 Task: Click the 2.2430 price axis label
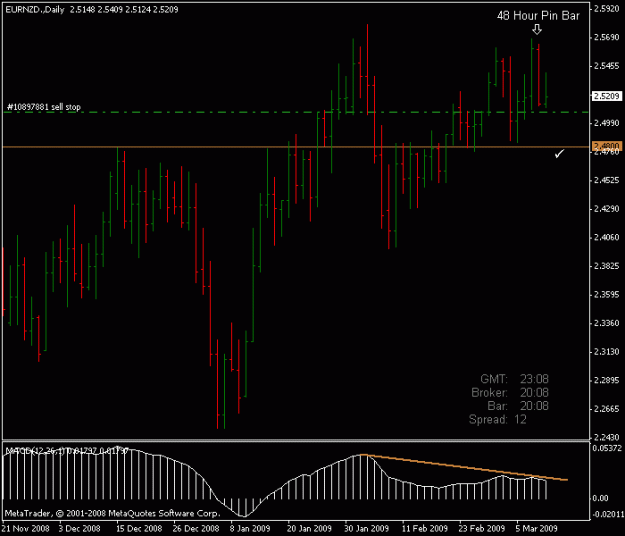coord(606,438)
